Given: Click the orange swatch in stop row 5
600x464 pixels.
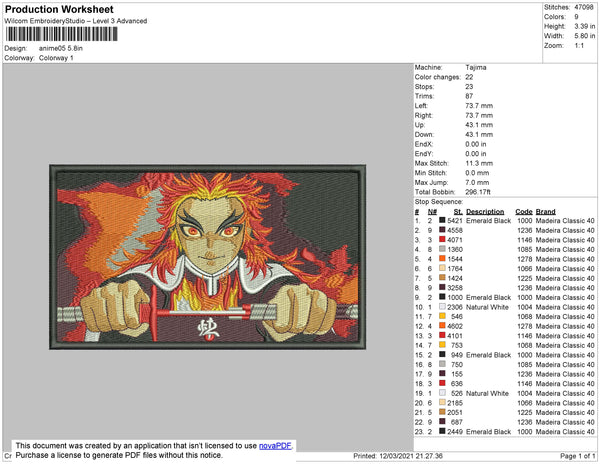Looking at the screenshot, I should pos(442,259).
